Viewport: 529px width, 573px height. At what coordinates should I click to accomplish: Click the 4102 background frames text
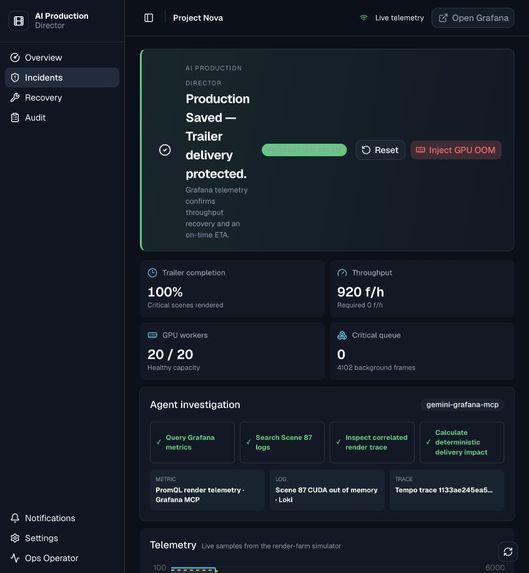coord(376,368)
